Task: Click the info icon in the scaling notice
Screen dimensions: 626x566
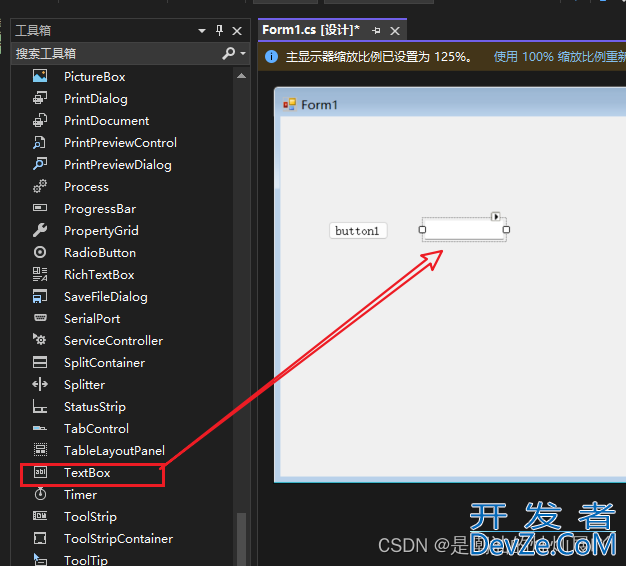Action: point(271,57)
